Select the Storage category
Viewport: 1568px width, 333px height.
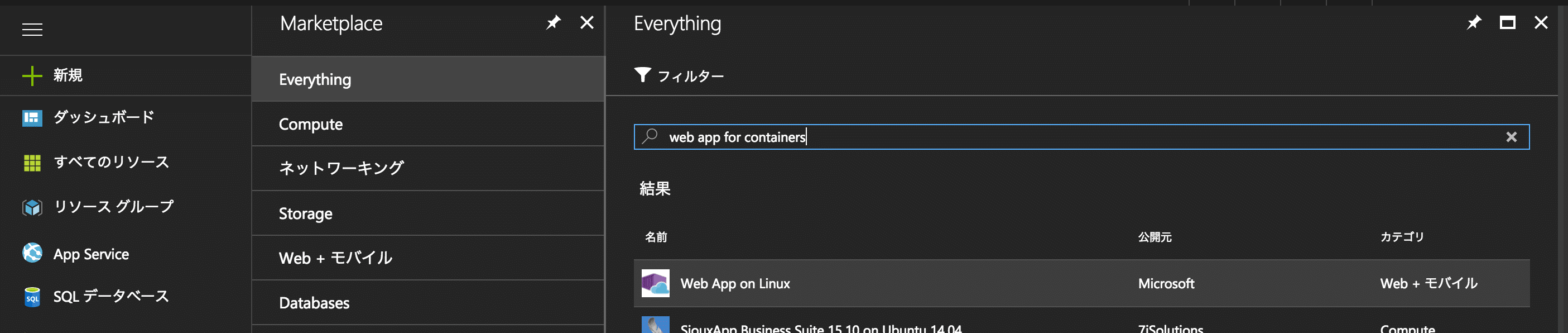tap(428, 213)
